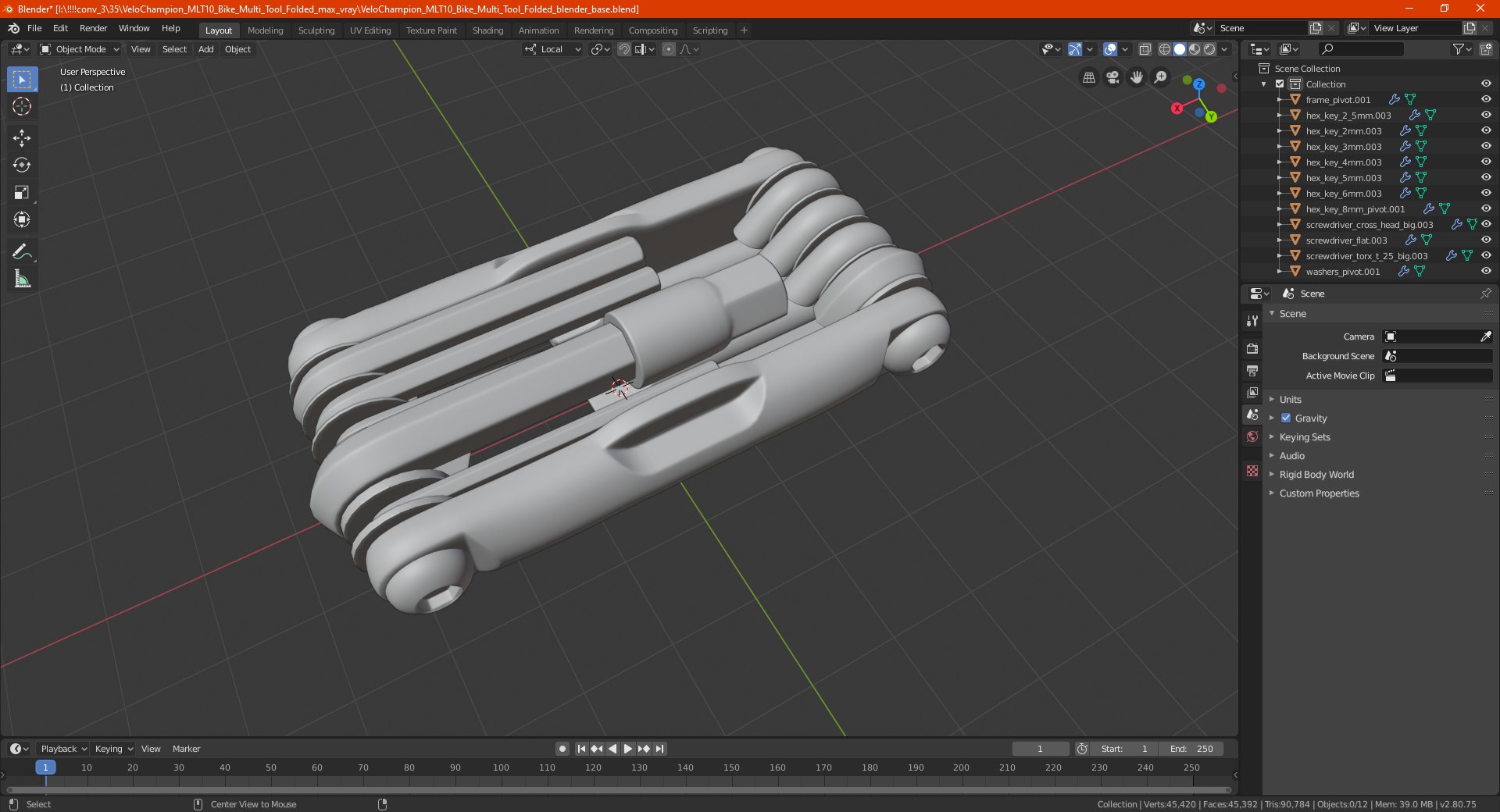The image size is (1500, 812).
Task: Open the Render menu
Action: (93, 28)
